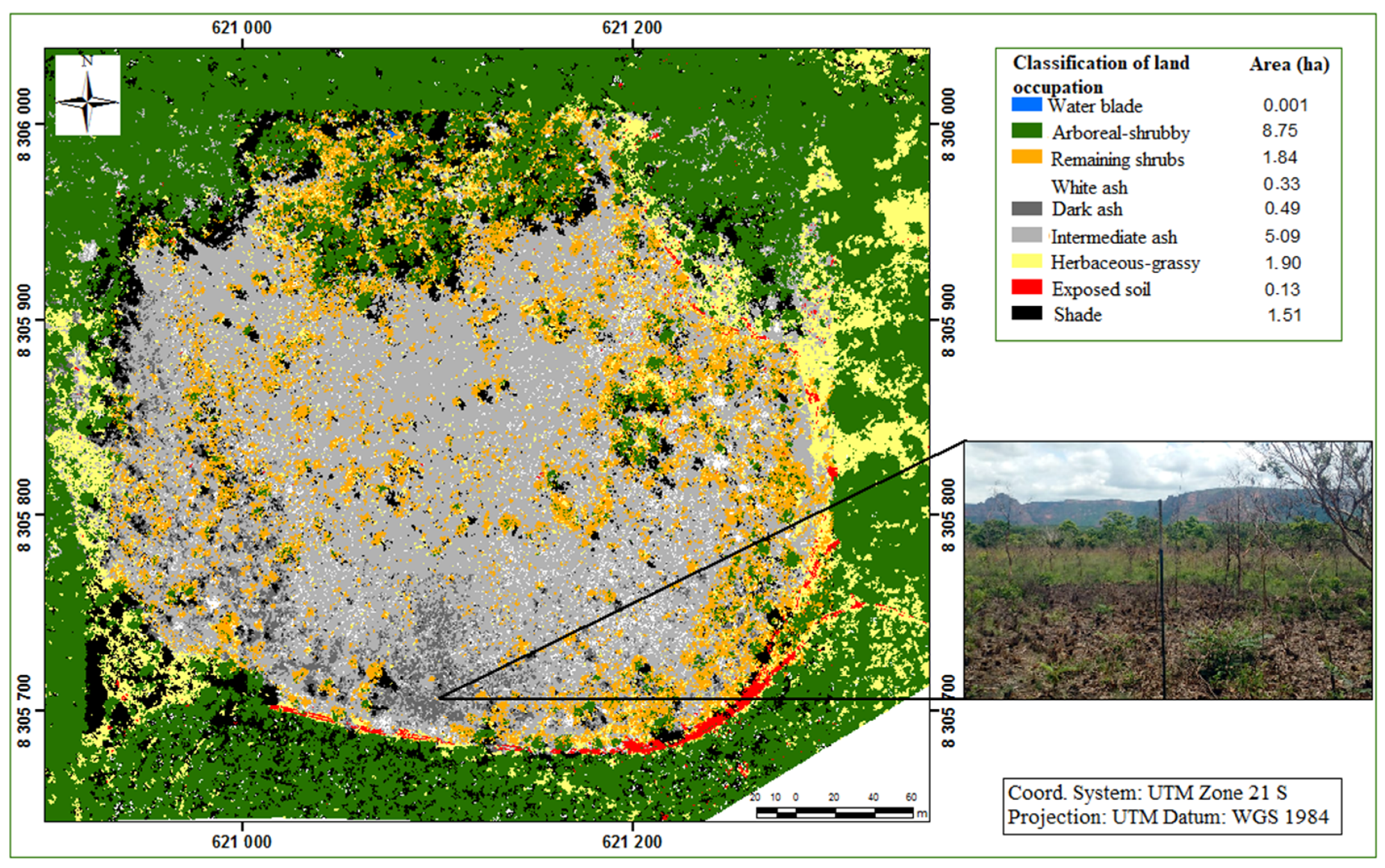The image size is (1385, 868).
Task: Select the black Shade legend swatch
Action: click(x=1027, y=313)
